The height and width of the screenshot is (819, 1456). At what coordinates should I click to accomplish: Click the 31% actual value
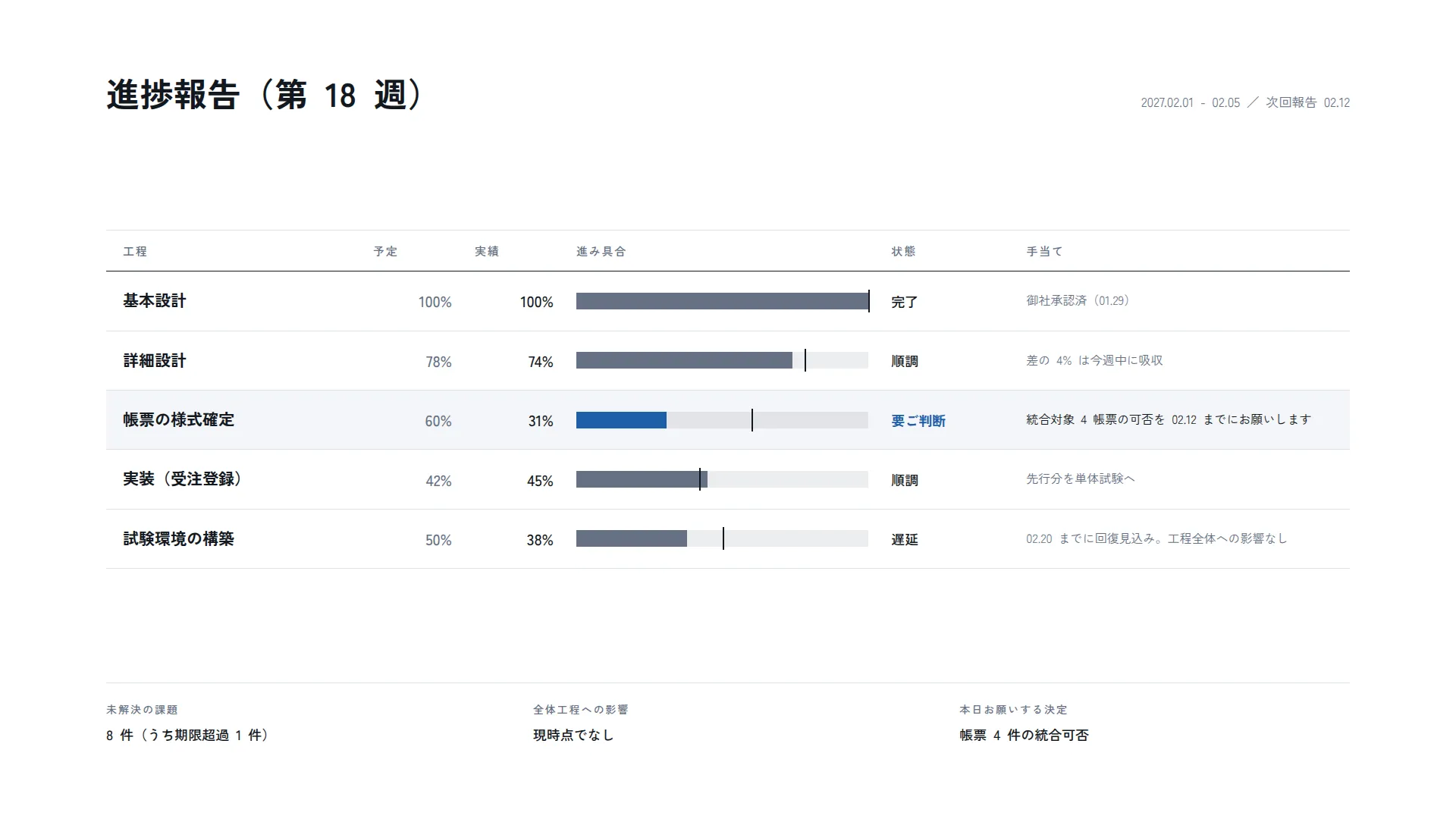pyautogui.click(x=541, y=422)
